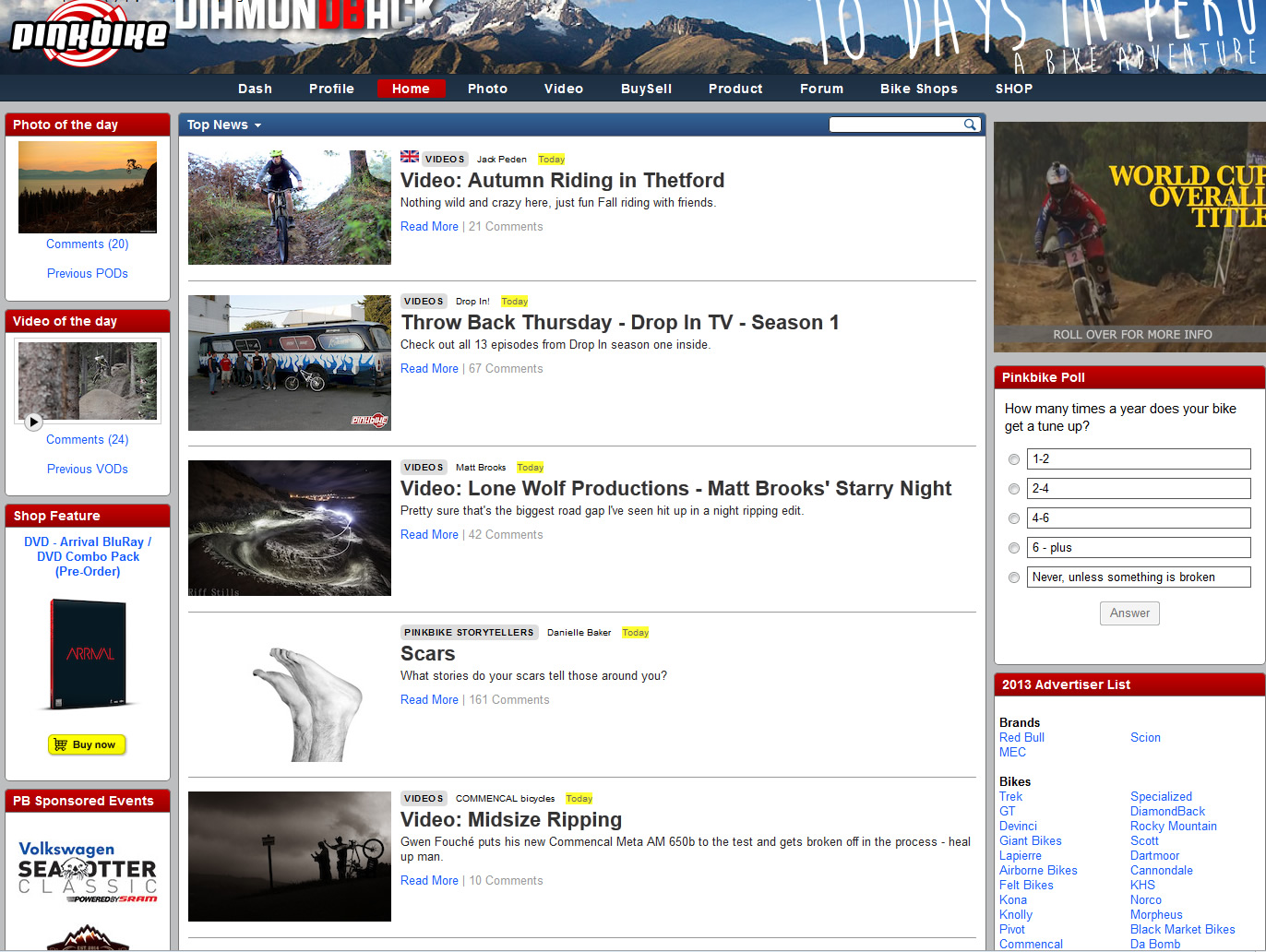View Previous VODs

88,470
